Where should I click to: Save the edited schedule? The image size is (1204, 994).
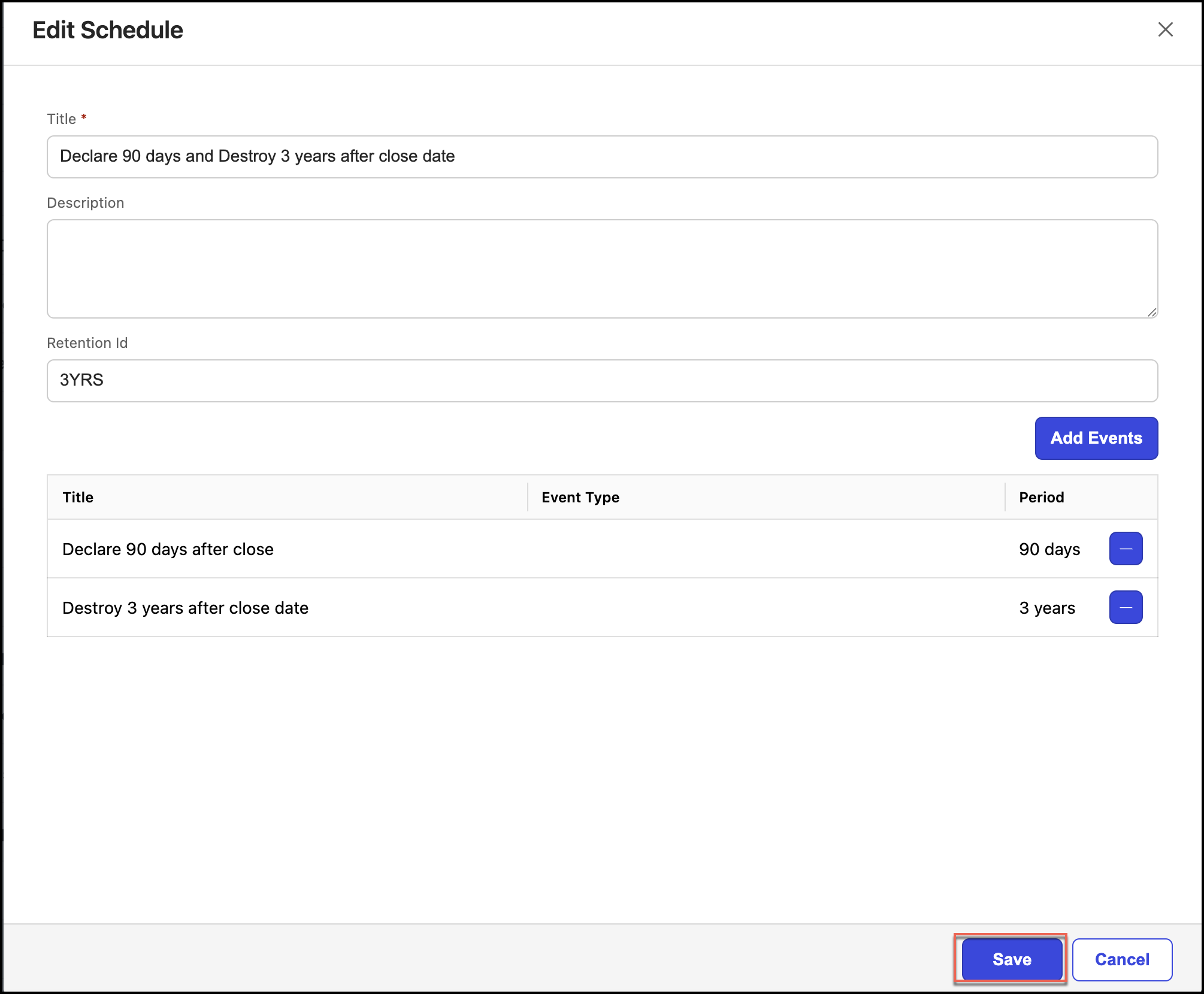pyautogui.click(x=1011, y=959)
